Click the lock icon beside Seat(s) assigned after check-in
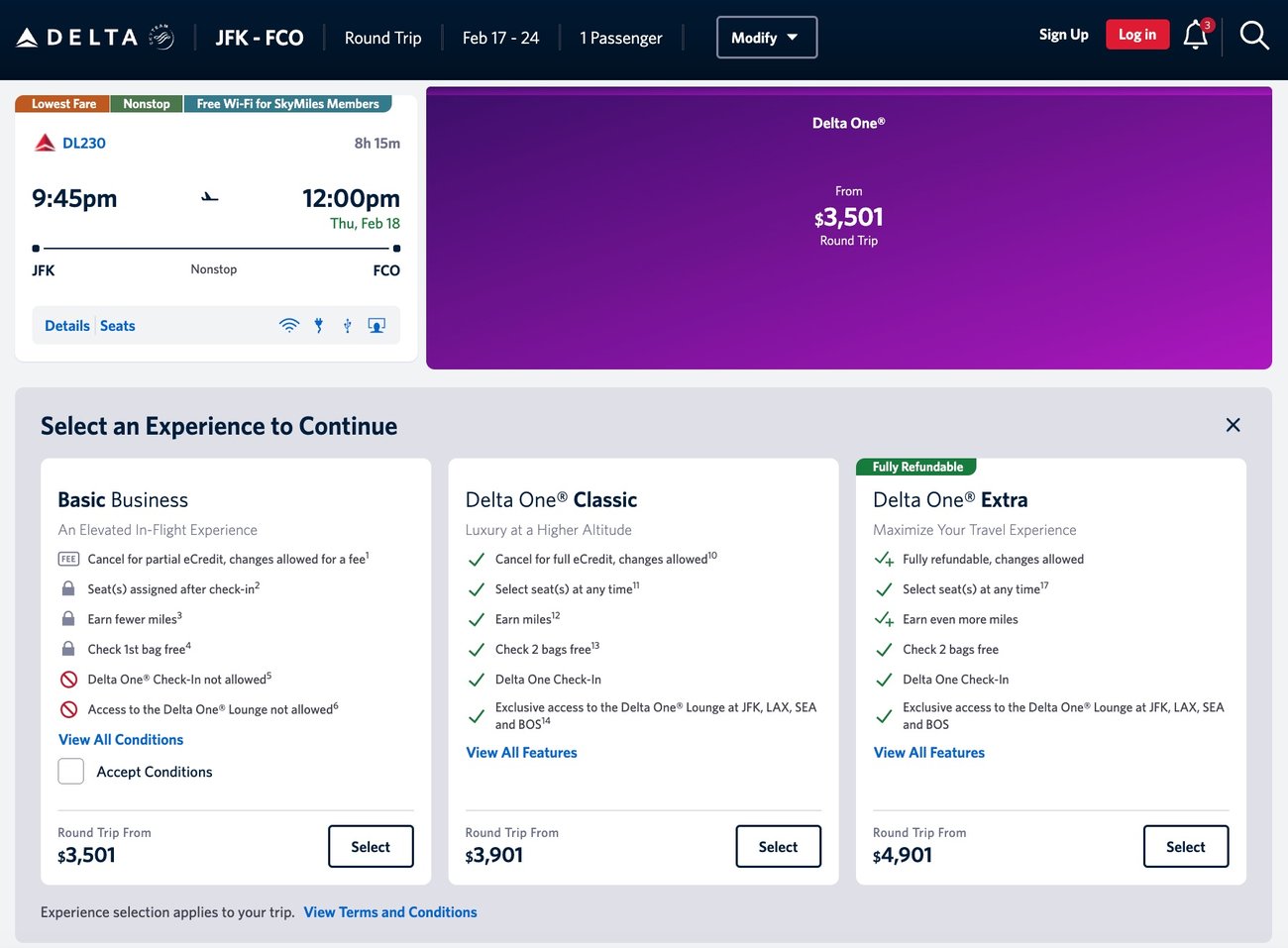Screen dimensions: 1288x948 (x=68, y=588)
